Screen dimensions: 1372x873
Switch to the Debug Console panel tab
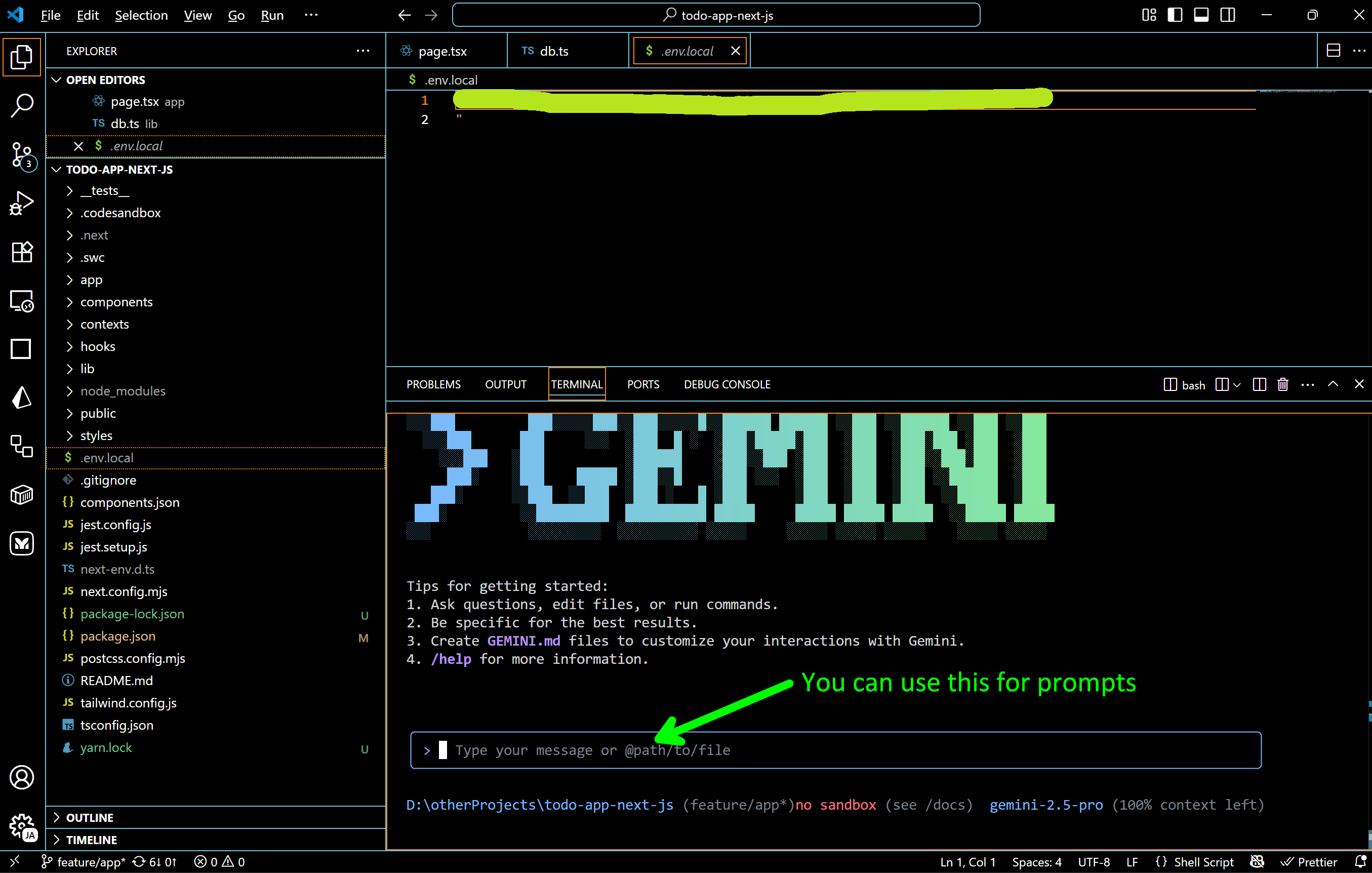point(727,385)
